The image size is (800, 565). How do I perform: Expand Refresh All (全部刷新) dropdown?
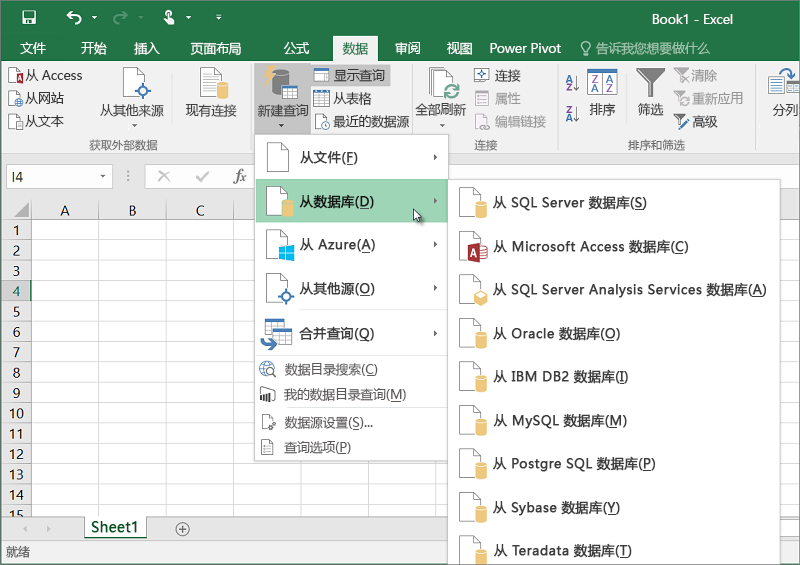[442, 126]
